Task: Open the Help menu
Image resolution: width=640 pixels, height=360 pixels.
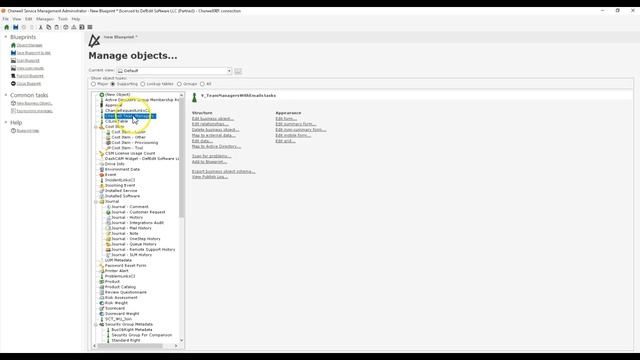Action: click(x=76, y=19)
